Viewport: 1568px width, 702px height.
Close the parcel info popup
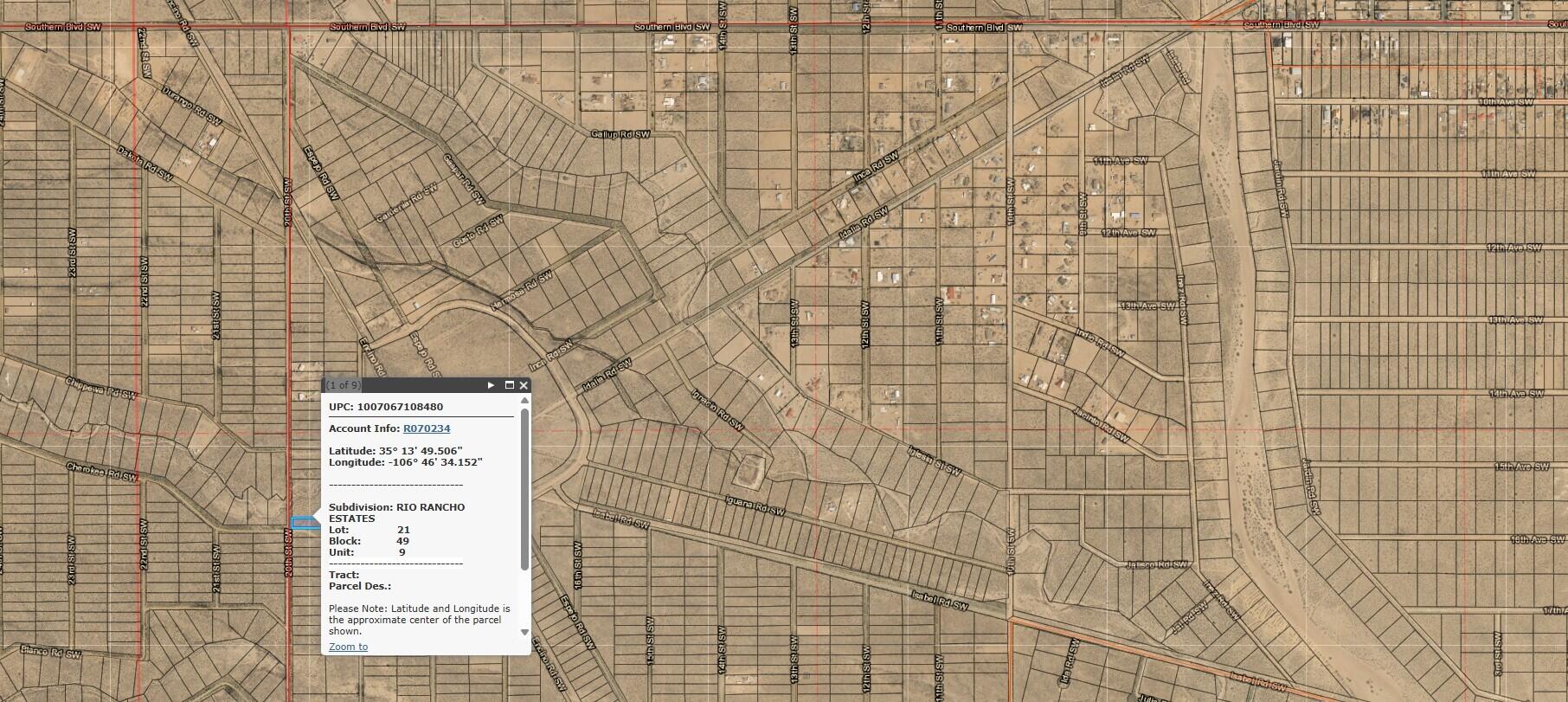coord(523,385)
